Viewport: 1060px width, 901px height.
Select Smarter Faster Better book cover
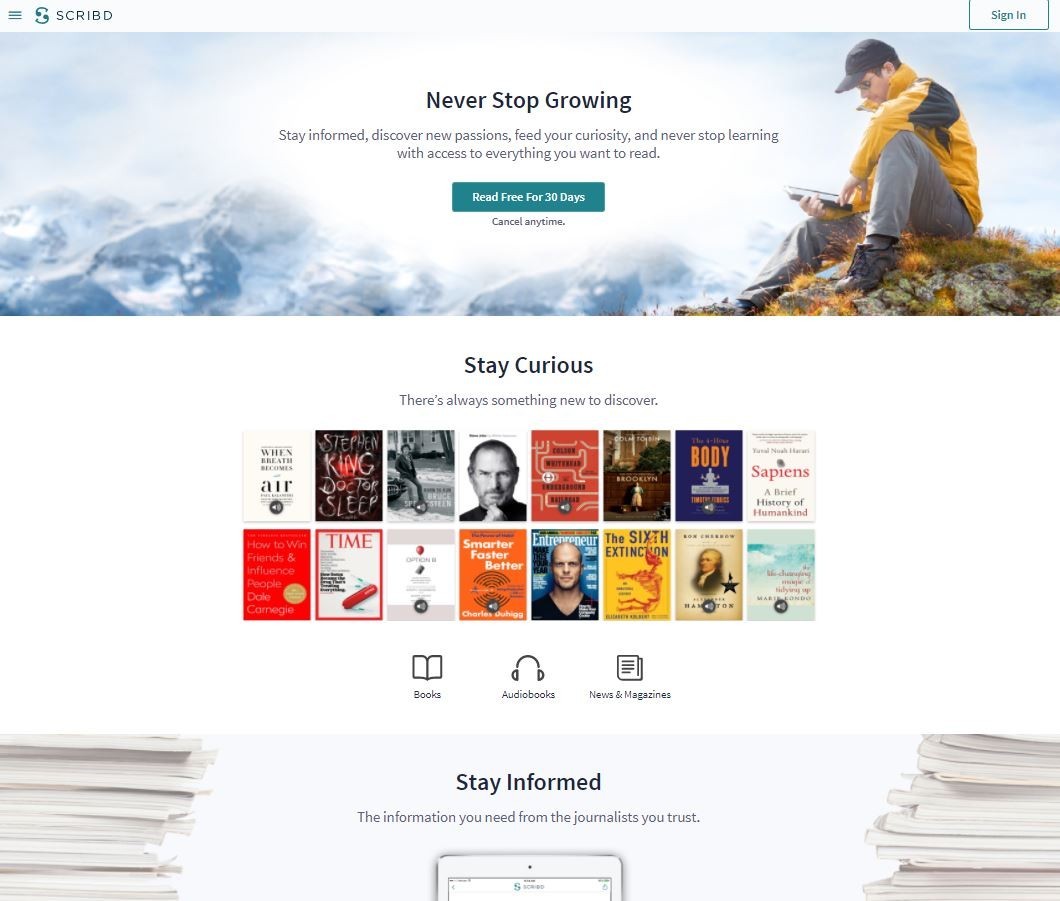[493, 575]
